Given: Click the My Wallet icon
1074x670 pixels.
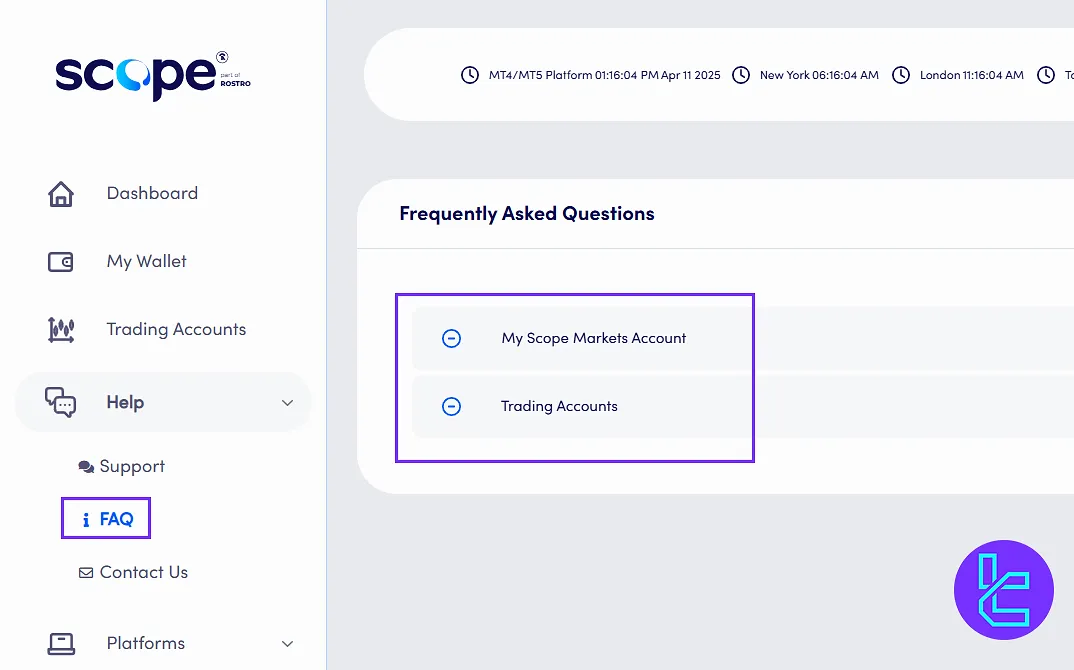Looking at the screenshot, I should pos(61,262).
